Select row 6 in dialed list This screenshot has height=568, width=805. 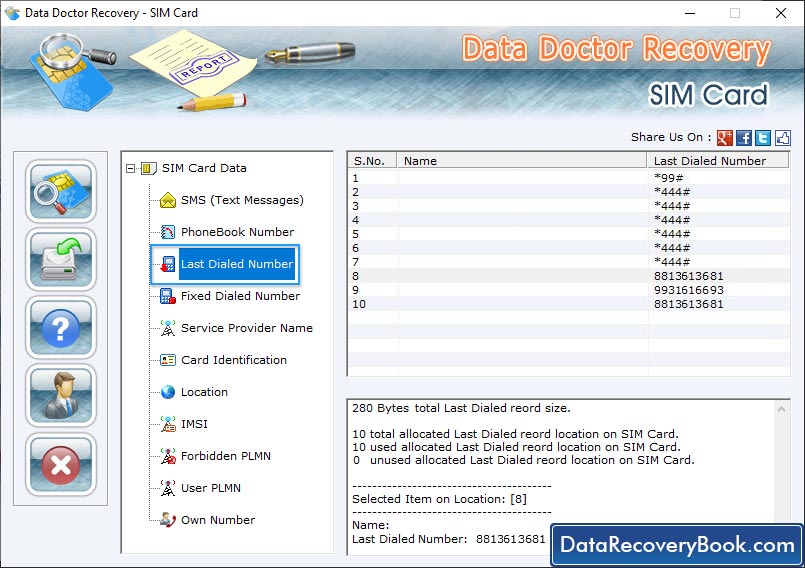(x=569, y=248)
